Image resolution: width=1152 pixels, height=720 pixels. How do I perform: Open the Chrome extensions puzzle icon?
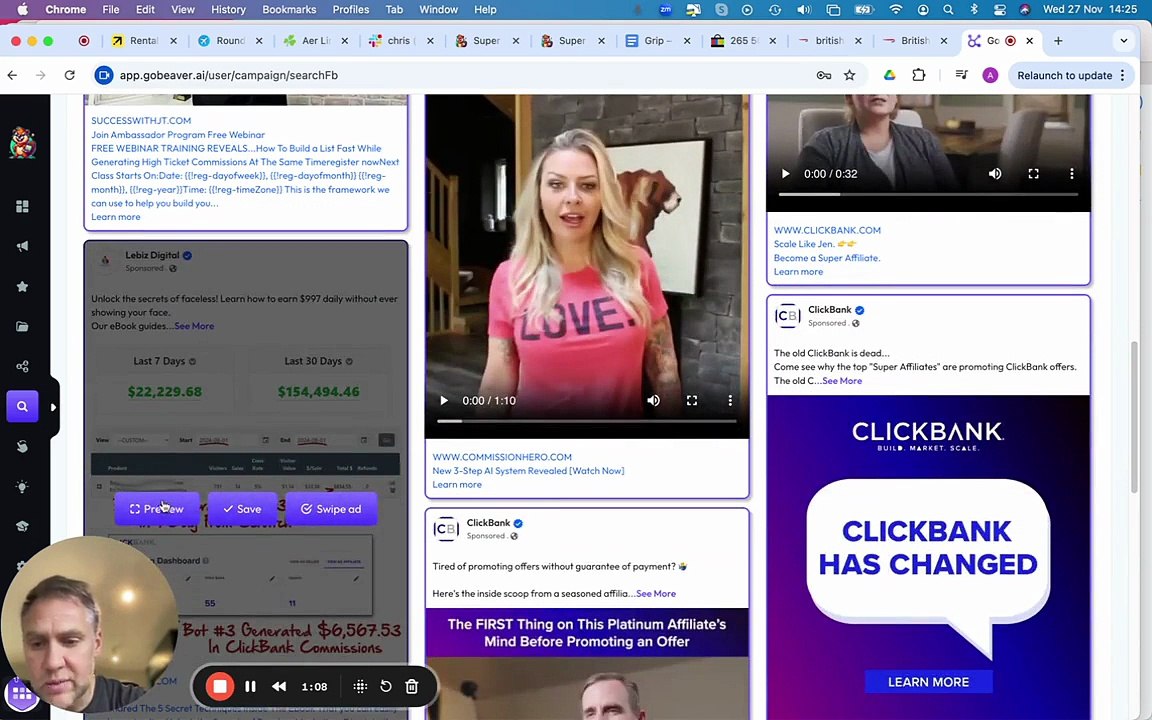(918, 75)
